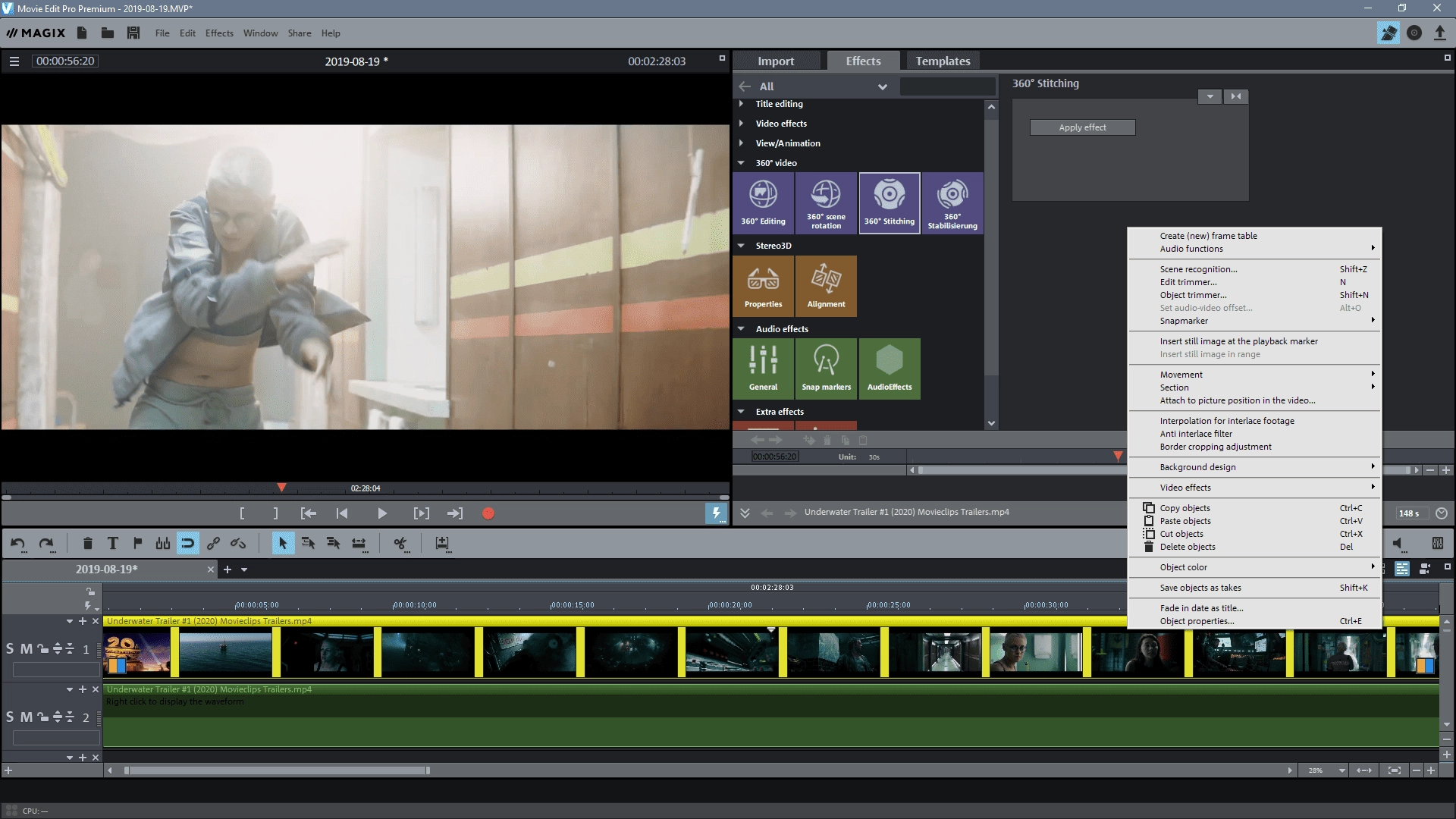Viewport: 1456px width, 819px height.
Task: Click the timeline horizontal scrollbar thumb
Action: click(x=277, y=770)
